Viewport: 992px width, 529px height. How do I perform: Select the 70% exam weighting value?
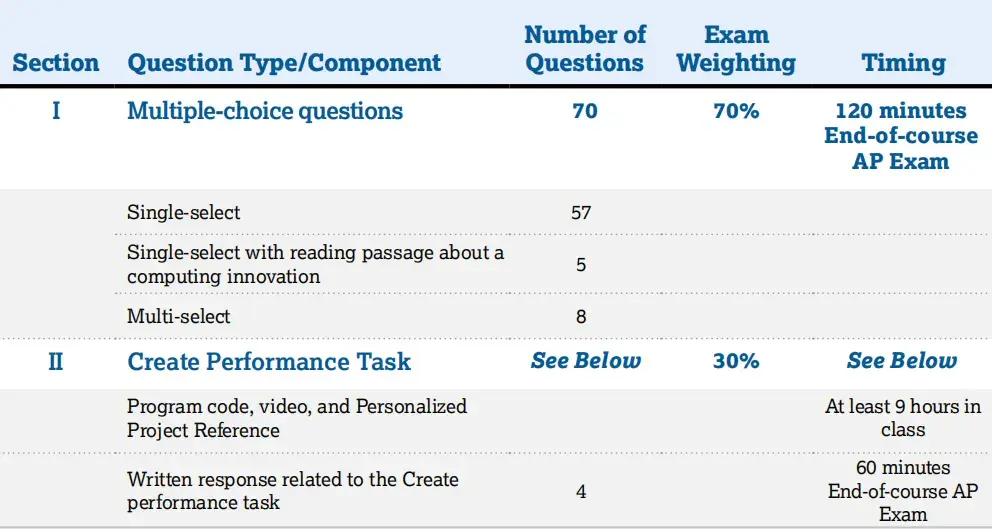[x=736, y=111]
